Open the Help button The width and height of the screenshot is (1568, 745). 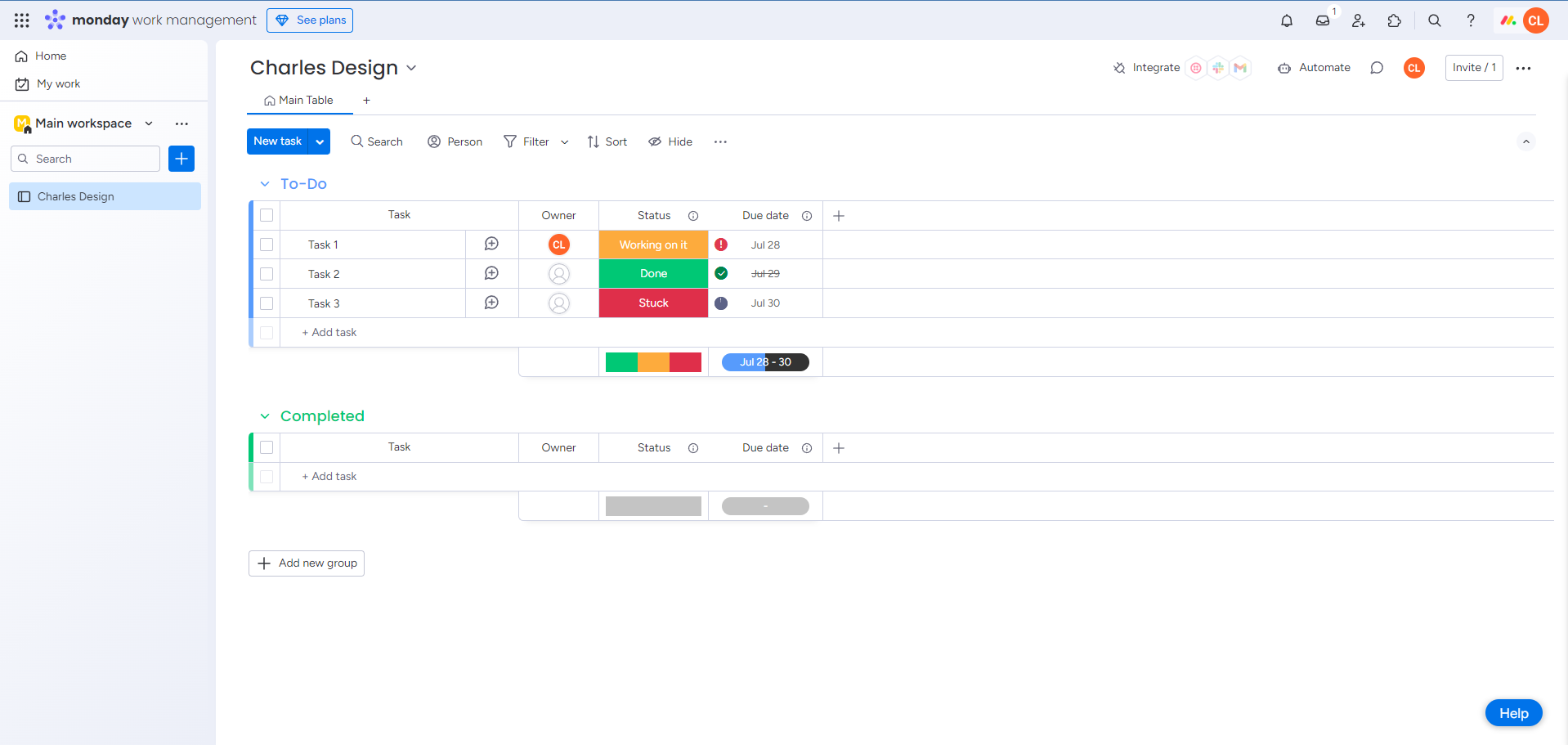(x=1514, y=713)
